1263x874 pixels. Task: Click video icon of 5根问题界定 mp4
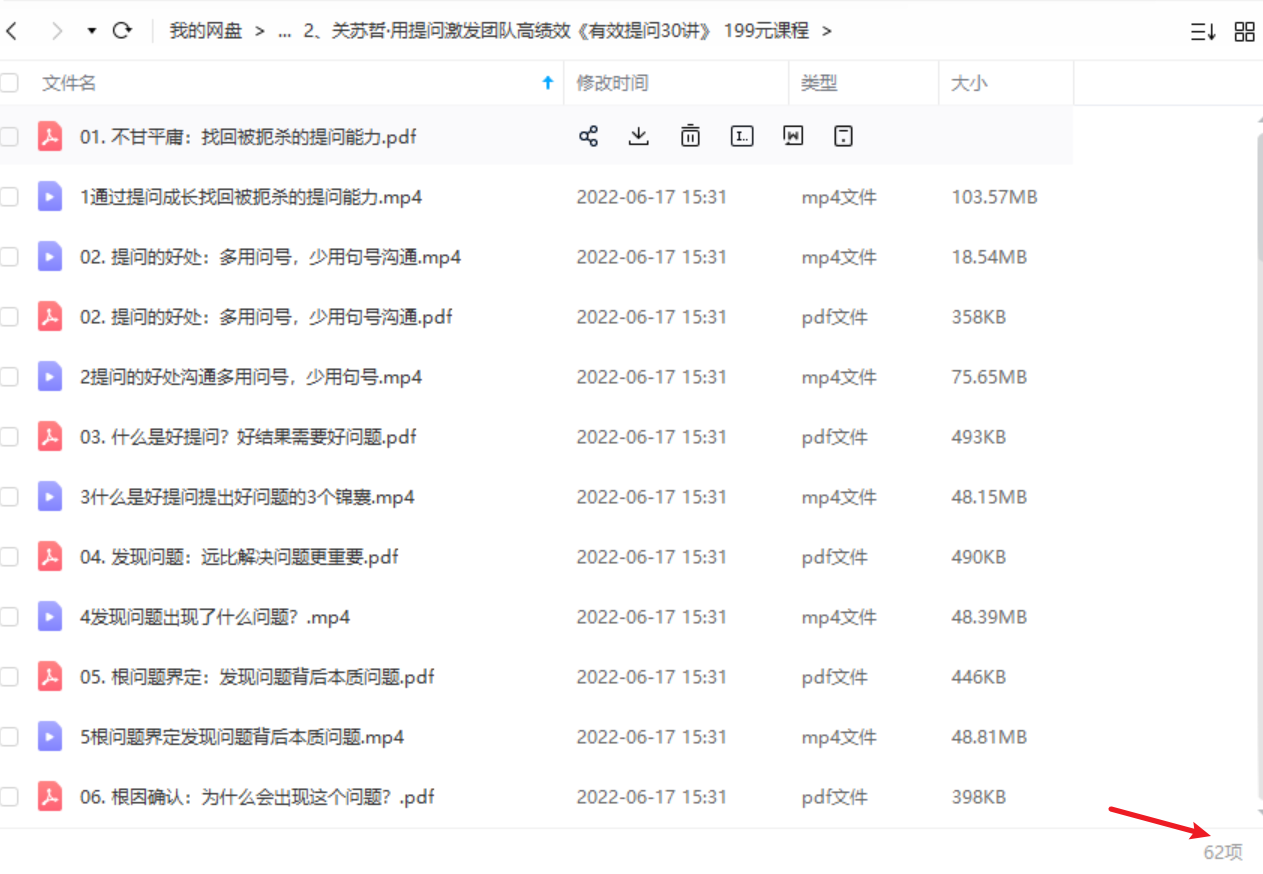coord(50,737)
